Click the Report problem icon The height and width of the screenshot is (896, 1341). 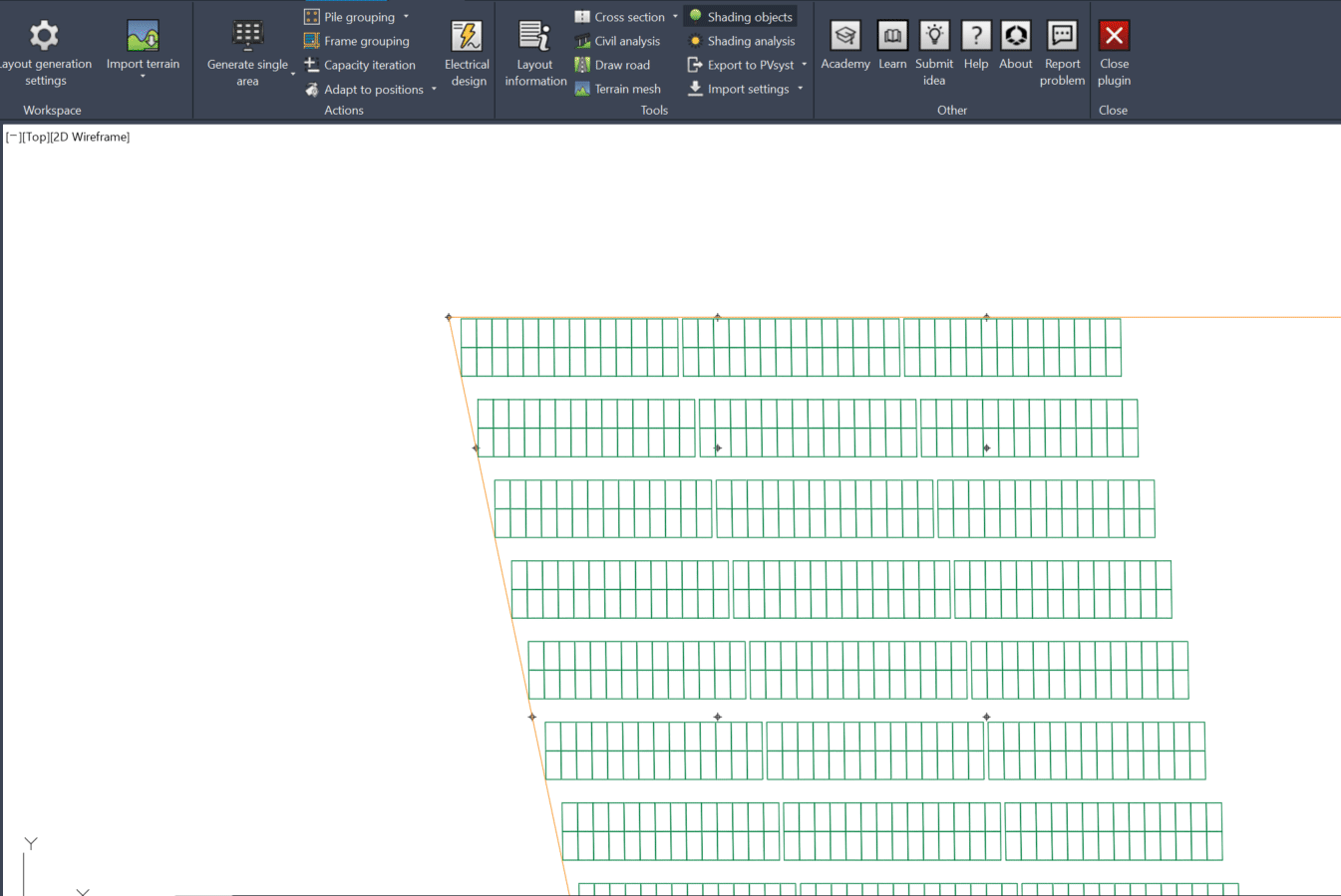pos(1062,37)
